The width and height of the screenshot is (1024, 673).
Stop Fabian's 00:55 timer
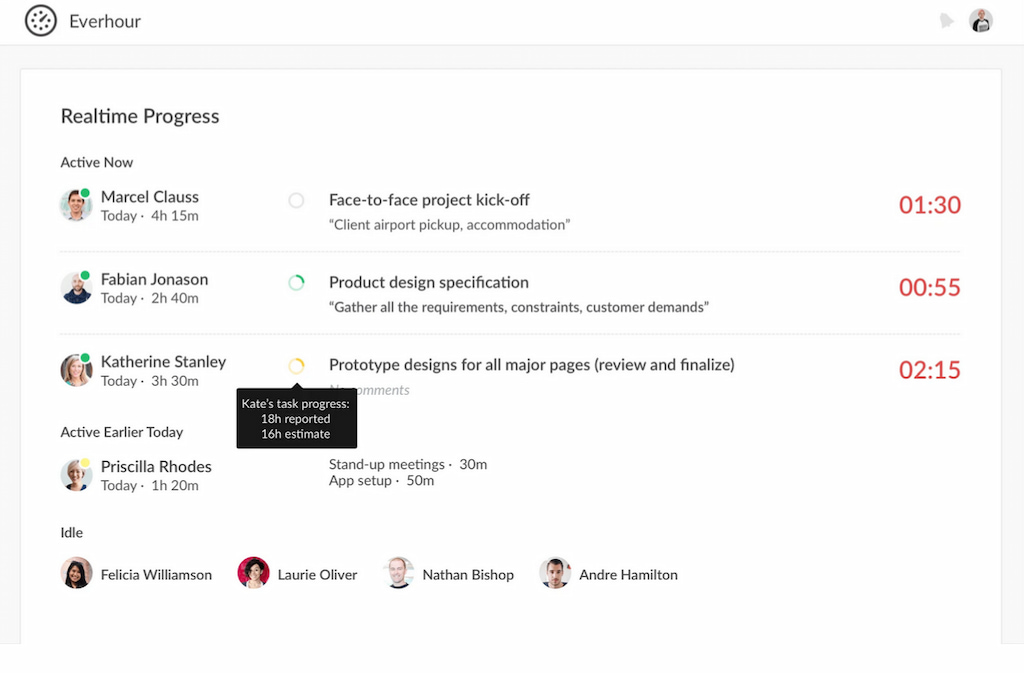tap(929, 287)
